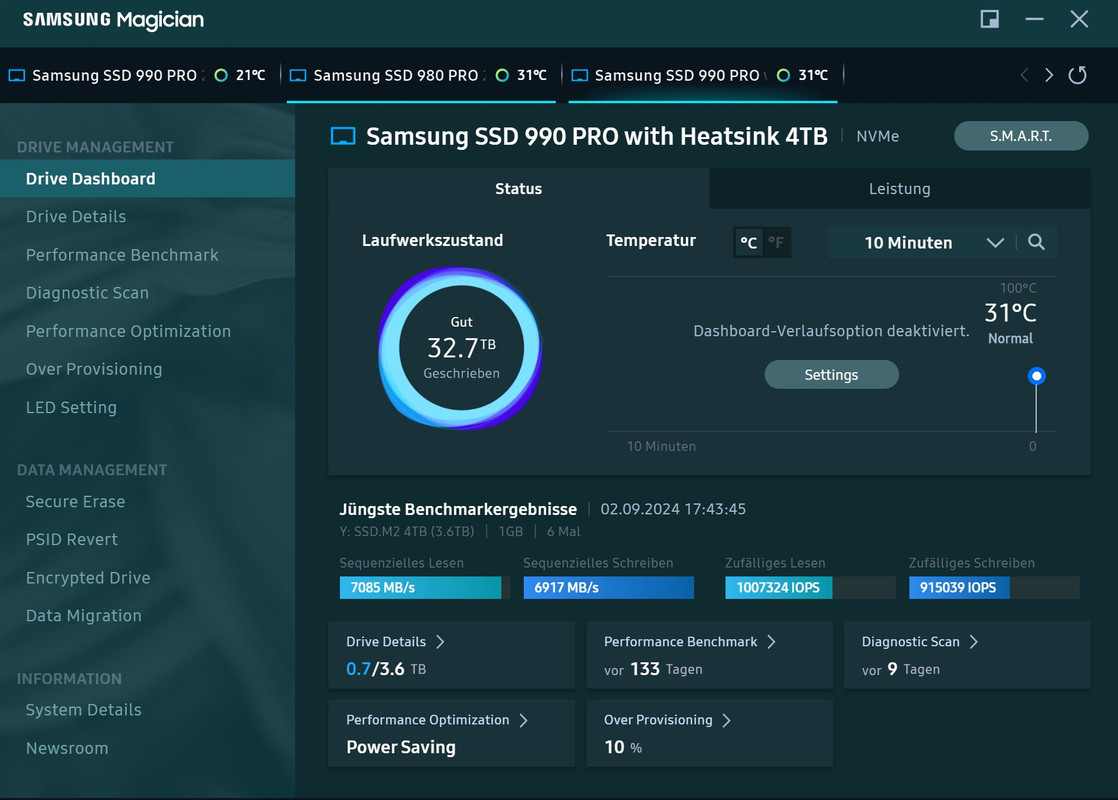Image resolution: width=1118 pixels, height=800 pixels.
Task: Click the Power Saving mode text
Action: point(401,747)
